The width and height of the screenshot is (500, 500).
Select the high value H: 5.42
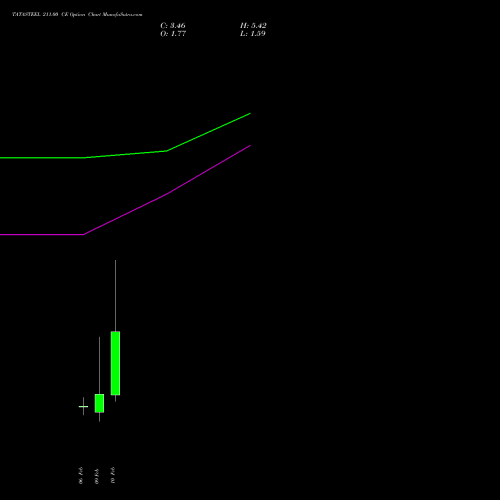[253, 26]
